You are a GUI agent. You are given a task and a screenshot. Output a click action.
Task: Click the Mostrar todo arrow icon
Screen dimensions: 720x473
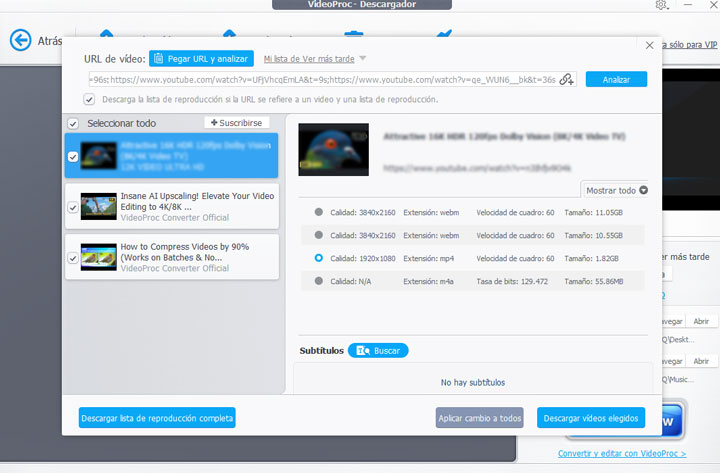(x=644, y=190)
